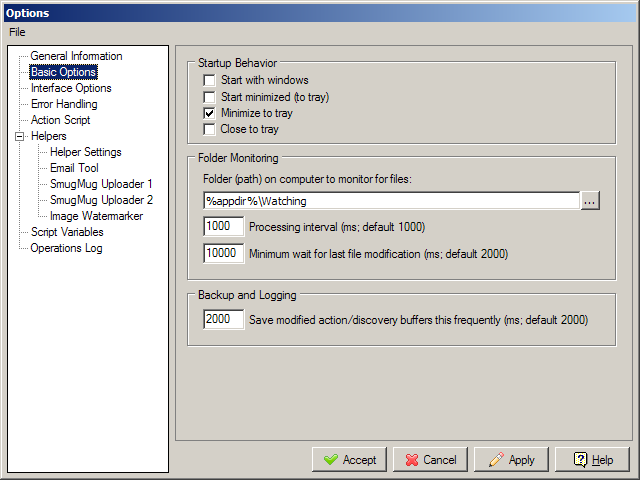The image size is (640, 480).
Task: Open Help
Action: point(592,460)
